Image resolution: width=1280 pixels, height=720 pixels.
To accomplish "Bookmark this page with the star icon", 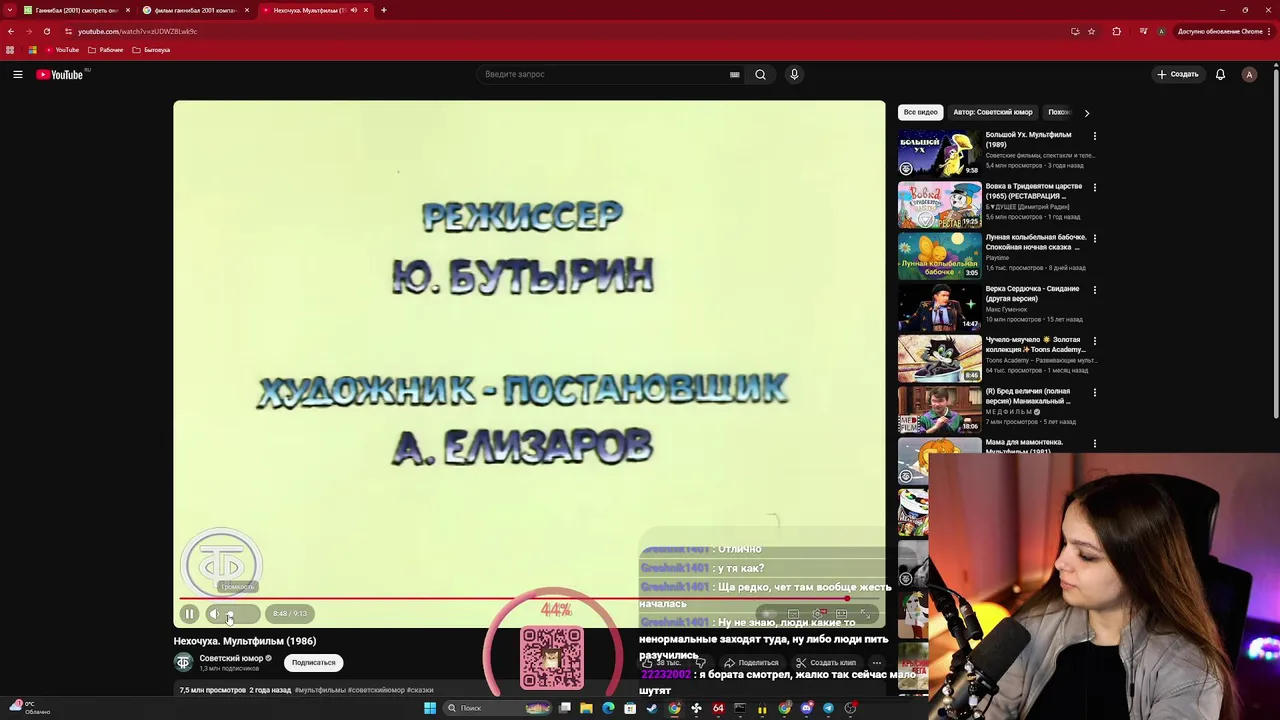I will pyautogui.click(x=1091, y=31).
